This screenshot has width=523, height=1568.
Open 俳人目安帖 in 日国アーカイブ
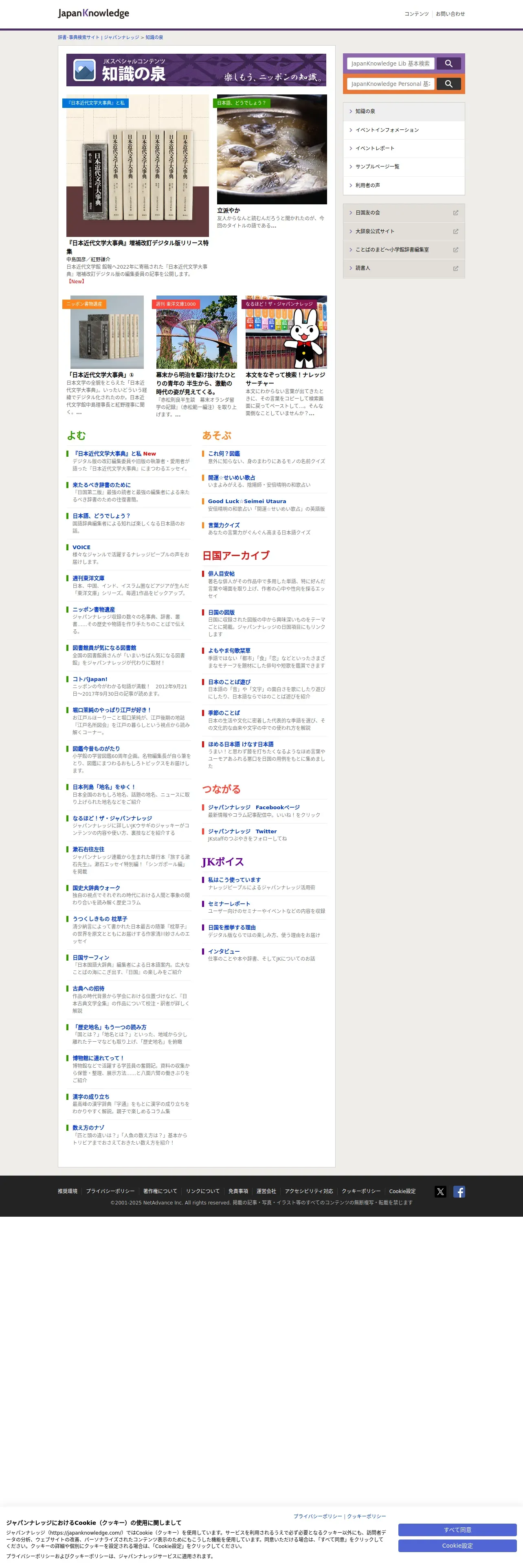[x=221, y=574]
